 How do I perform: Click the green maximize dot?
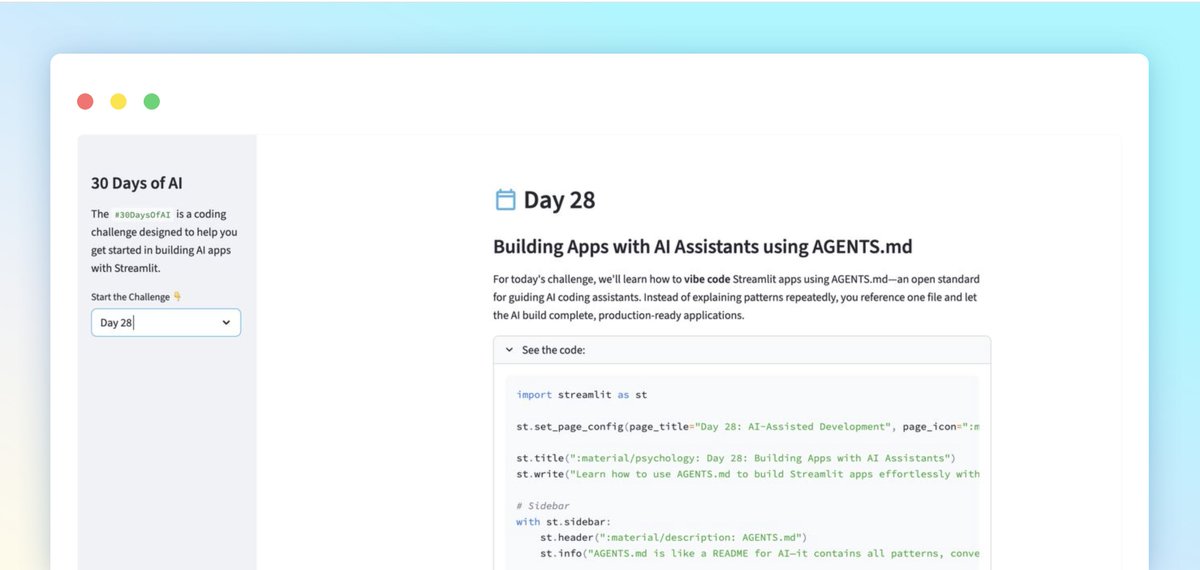pos(151,101)
